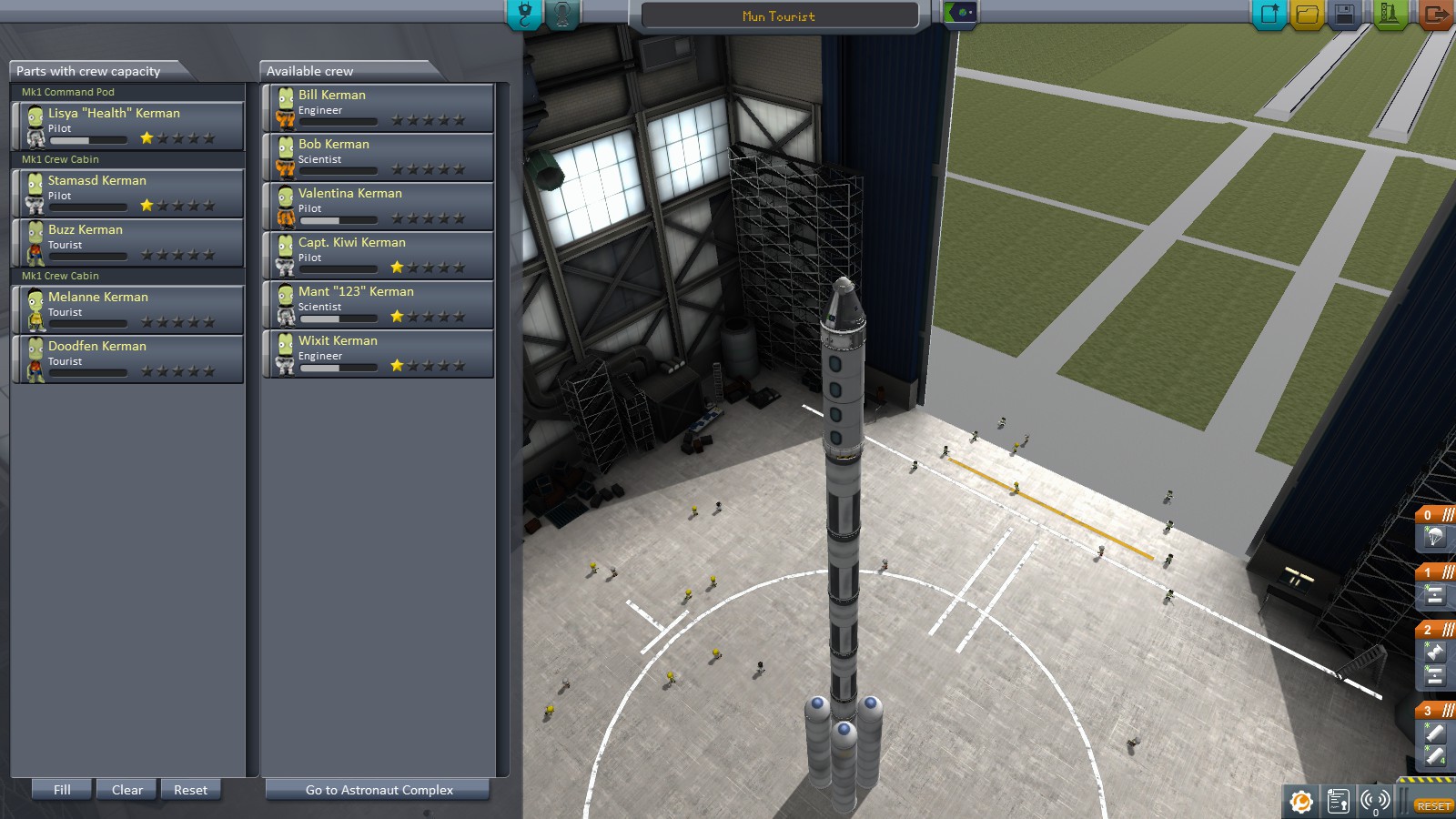Click the orange RESET staging button

pos(1433,805)
